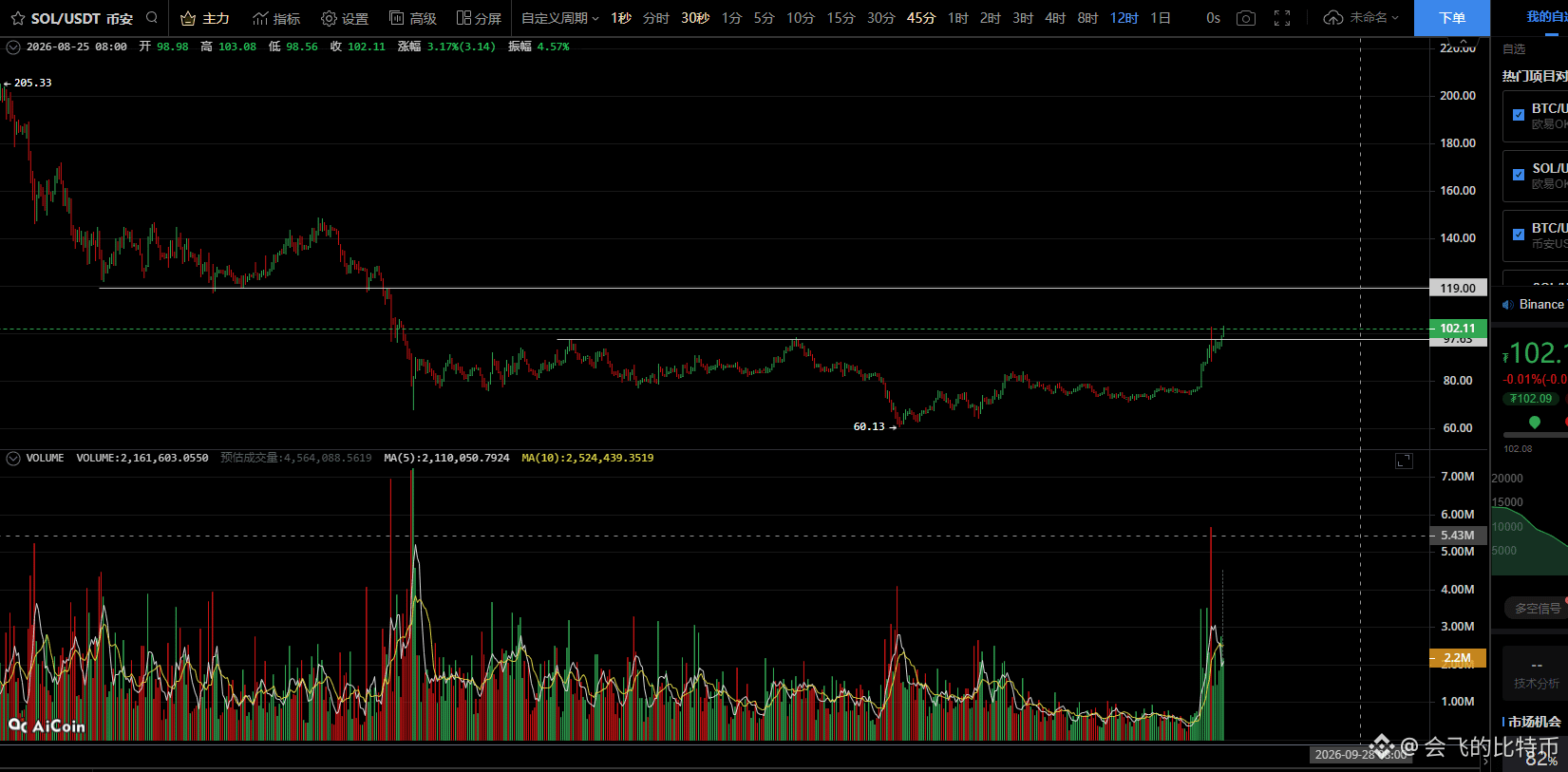Image resolution: width=1568 pixels, height=772 pixels.
Task: Select the 15分 timeframe
Action: click(x=841, y=18)
